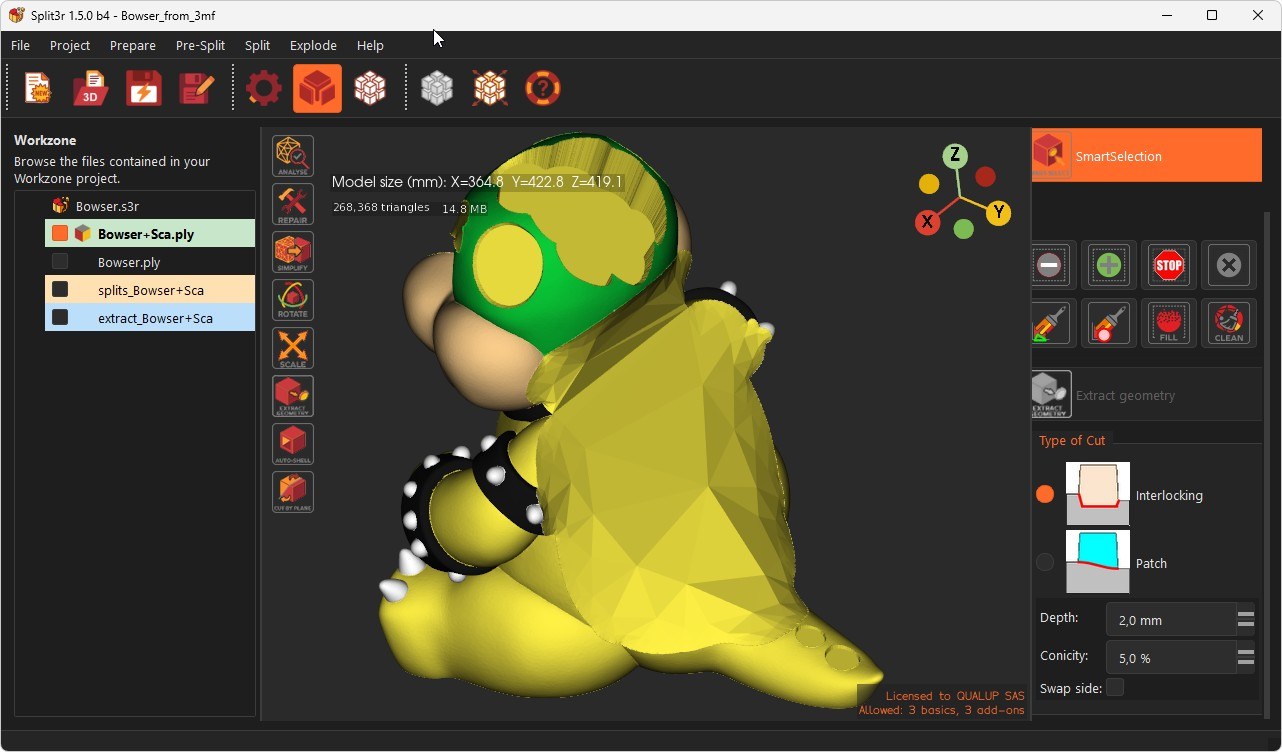
Task: Click the grey X cancel icon
Action: pyautogui.click(x=1229, y=265)
